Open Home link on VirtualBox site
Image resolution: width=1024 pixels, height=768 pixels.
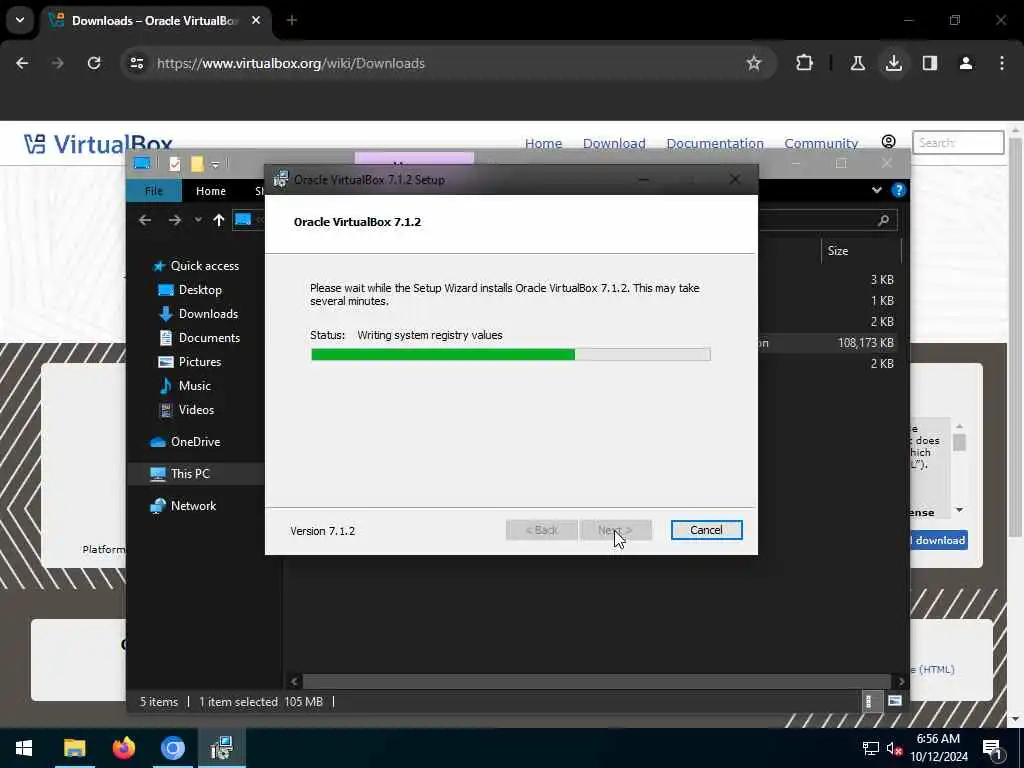point(543,143)
